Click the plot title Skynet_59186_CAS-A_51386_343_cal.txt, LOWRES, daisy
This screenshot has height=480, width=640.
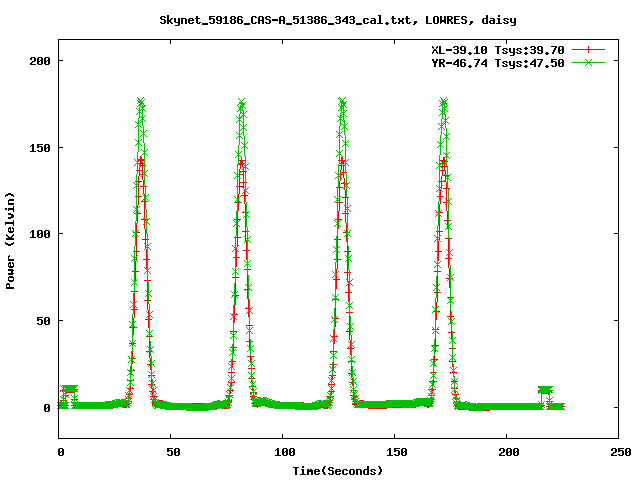[338, 20]
